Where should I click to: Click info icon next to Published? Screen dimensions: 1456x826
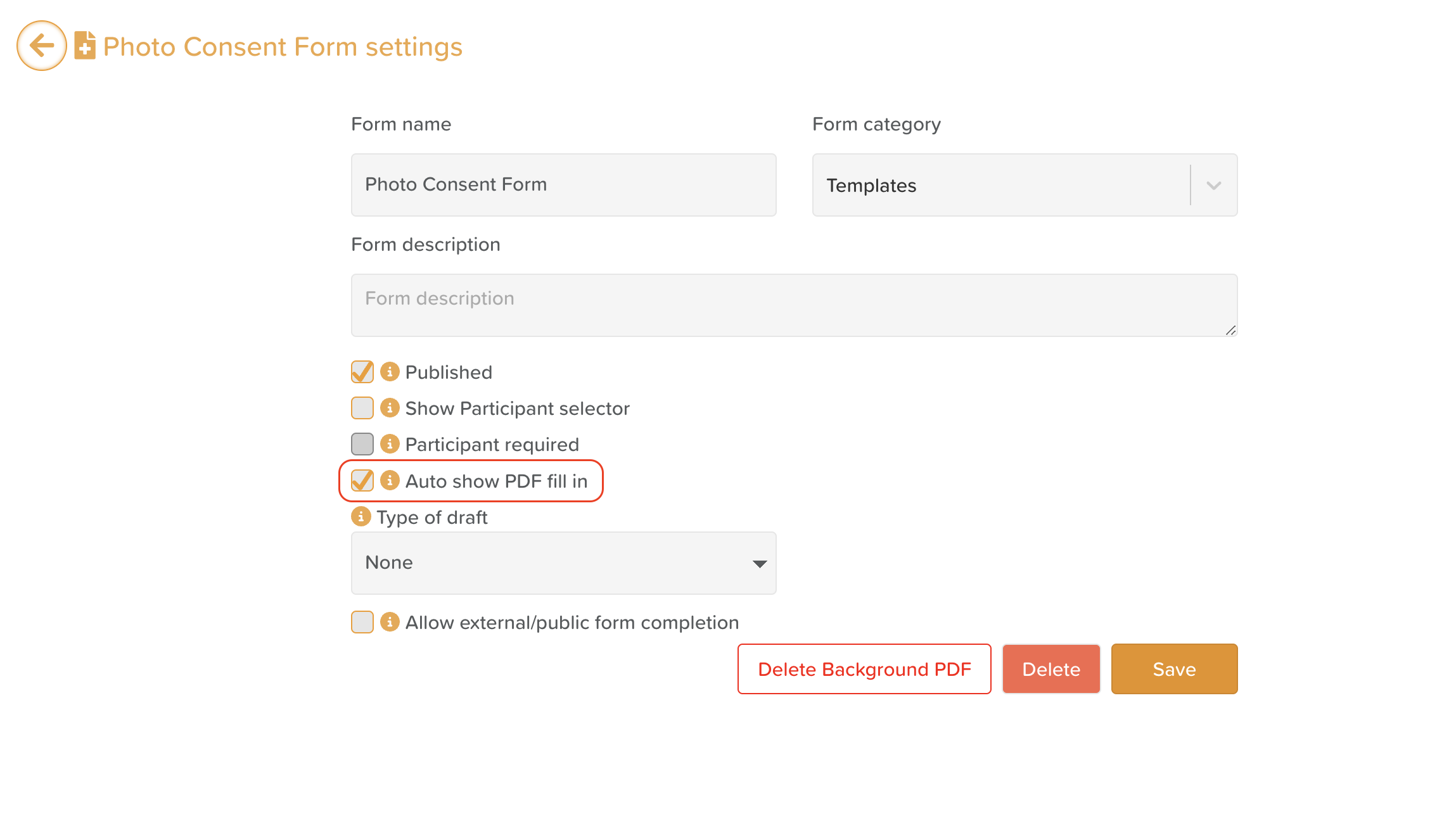coord(390,372)
